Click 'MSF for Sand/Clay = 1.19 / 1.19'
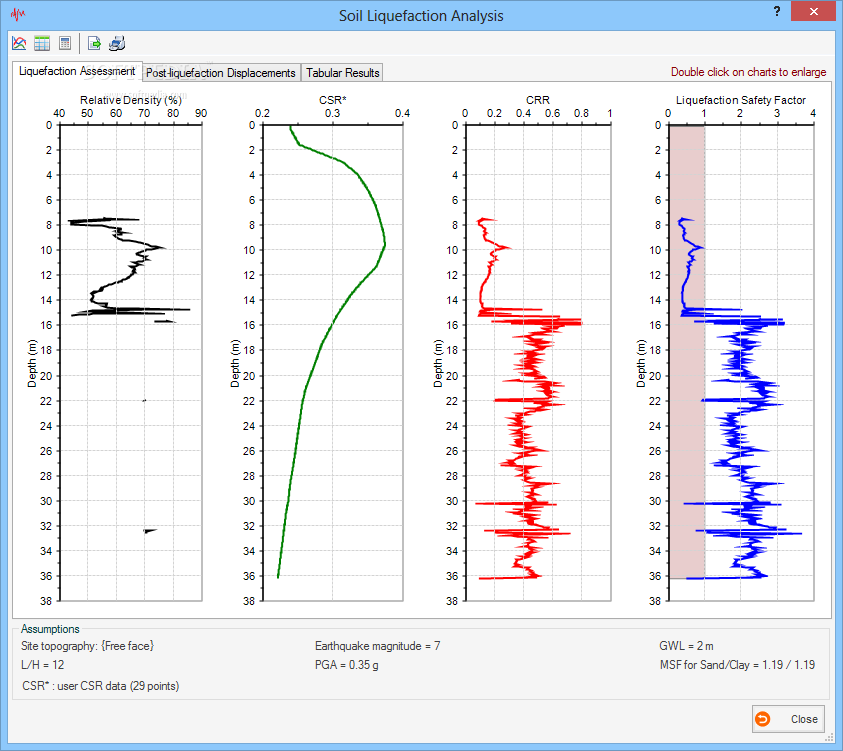843x751 pixels. (738, 665)
